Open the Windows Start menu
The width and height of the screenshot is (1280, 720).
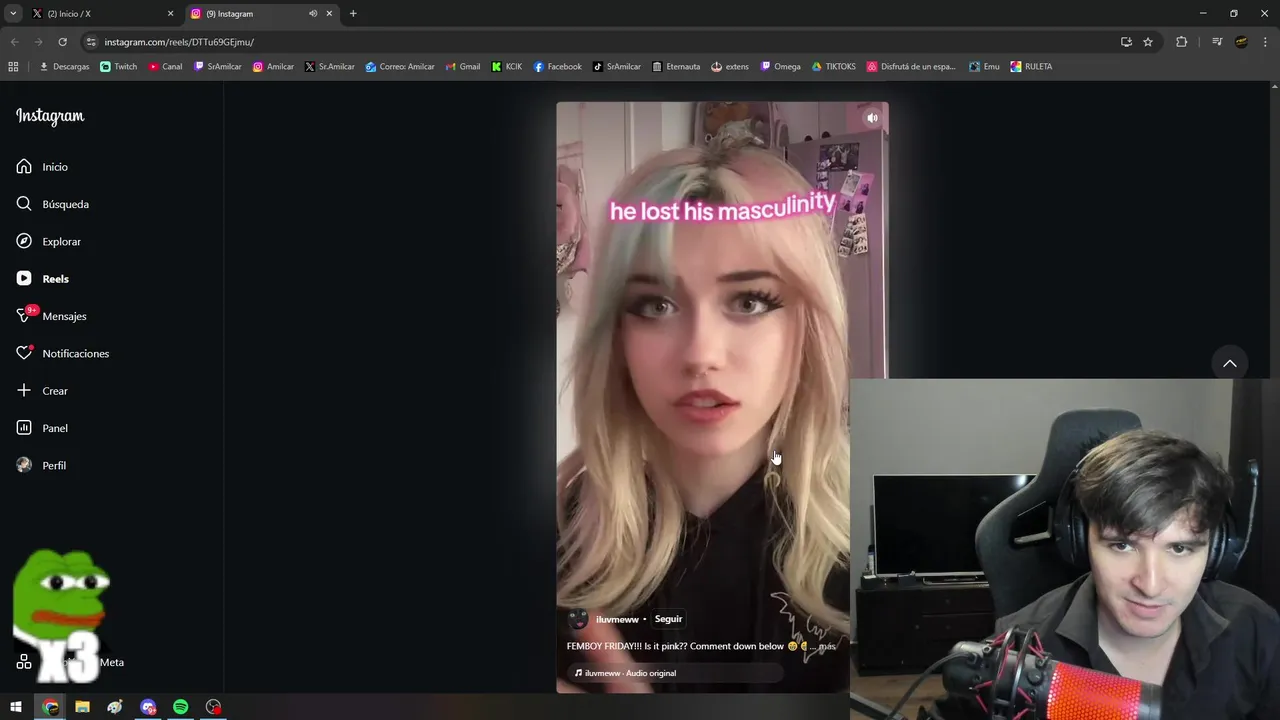[x=16, y=707]
